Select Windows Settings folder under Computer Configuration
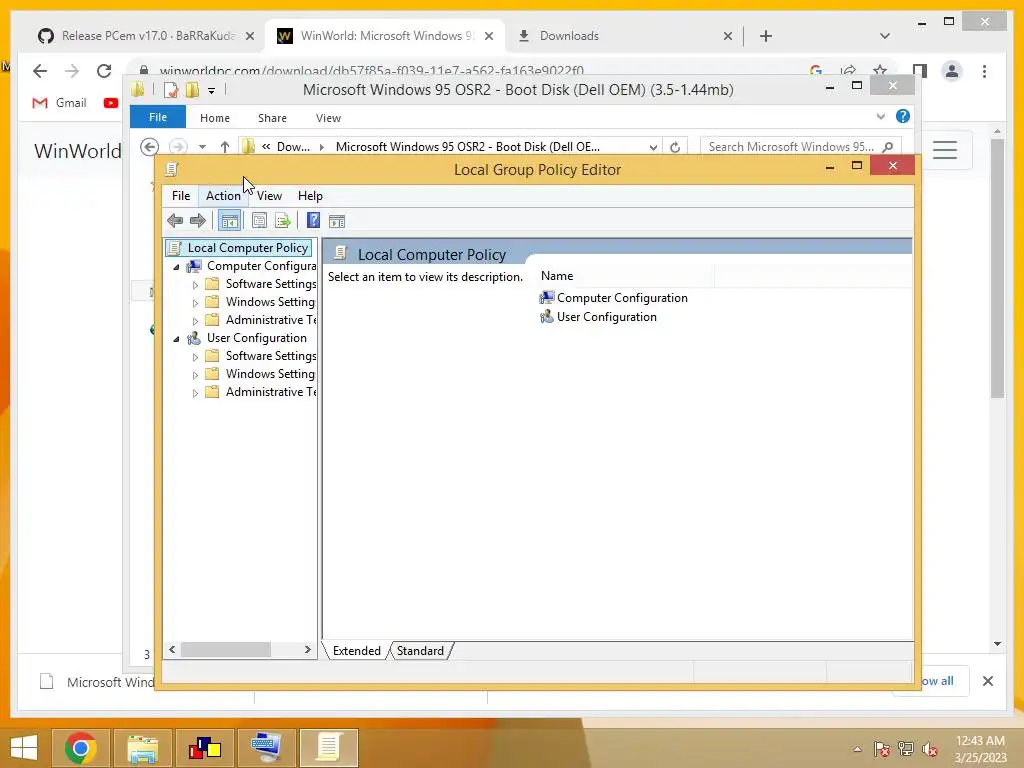Viewport: 1024px width, 768px height. 270,302
